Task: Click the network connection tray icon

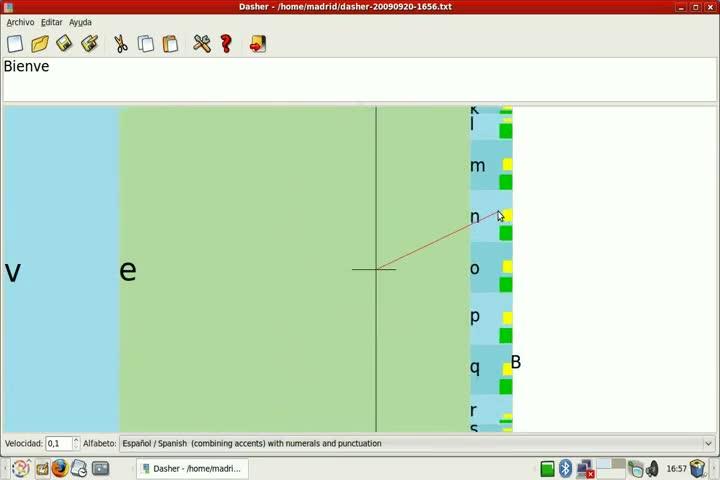Action: point(585,469)
